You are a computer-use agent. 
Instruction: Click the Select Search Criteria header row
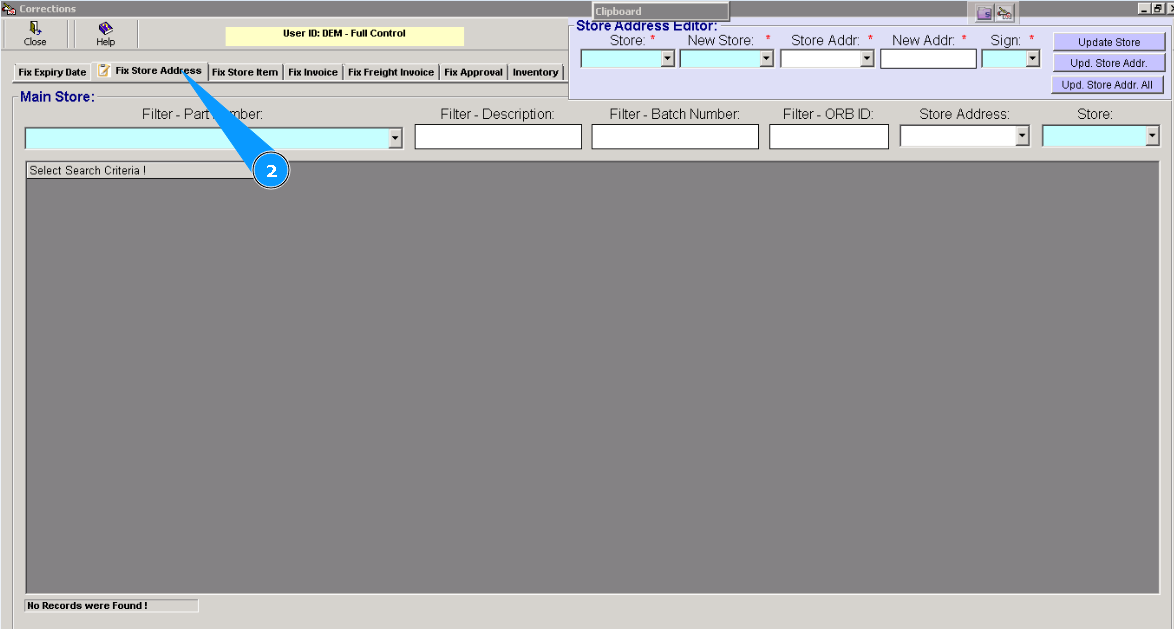coord(142,170)
